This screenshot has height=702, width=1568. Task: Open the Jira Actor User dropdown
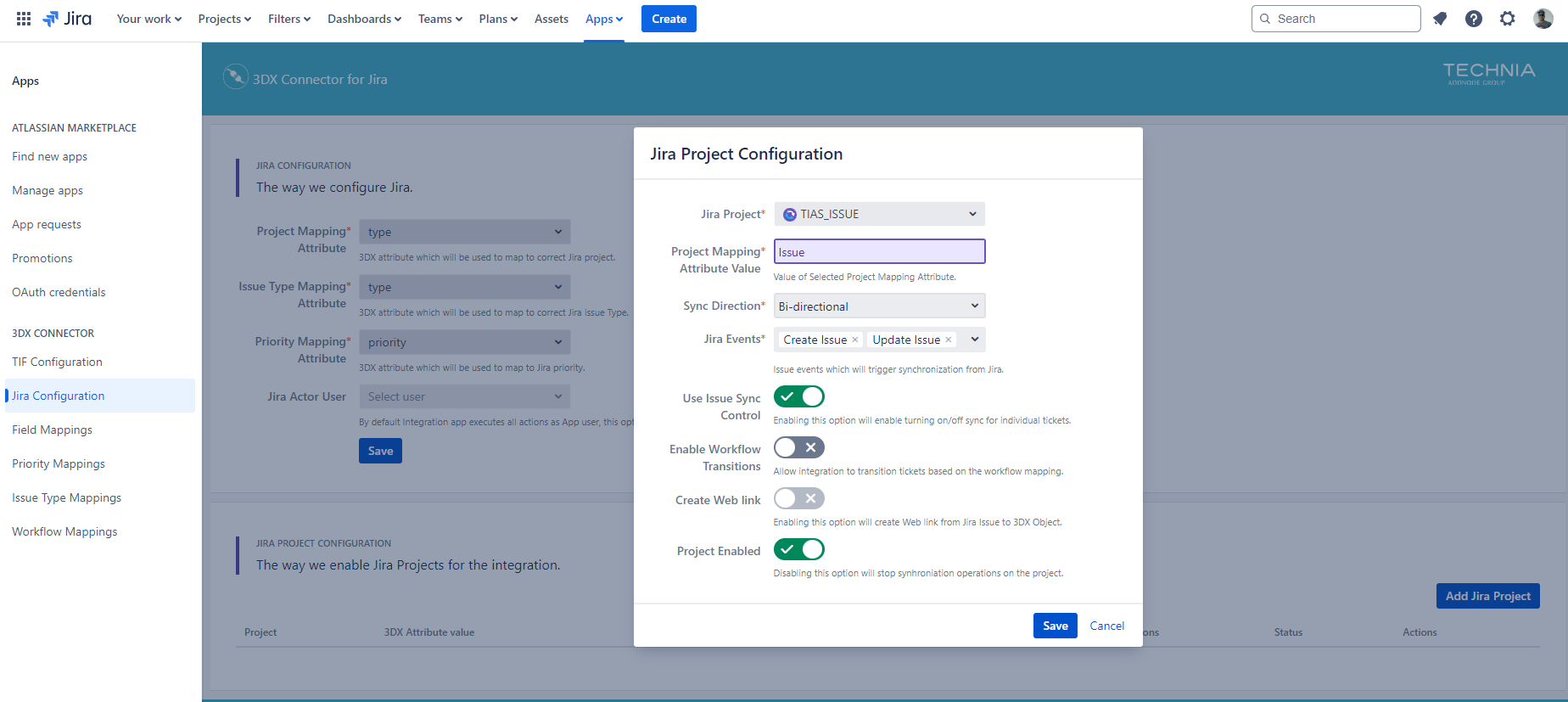click(464, 396)
